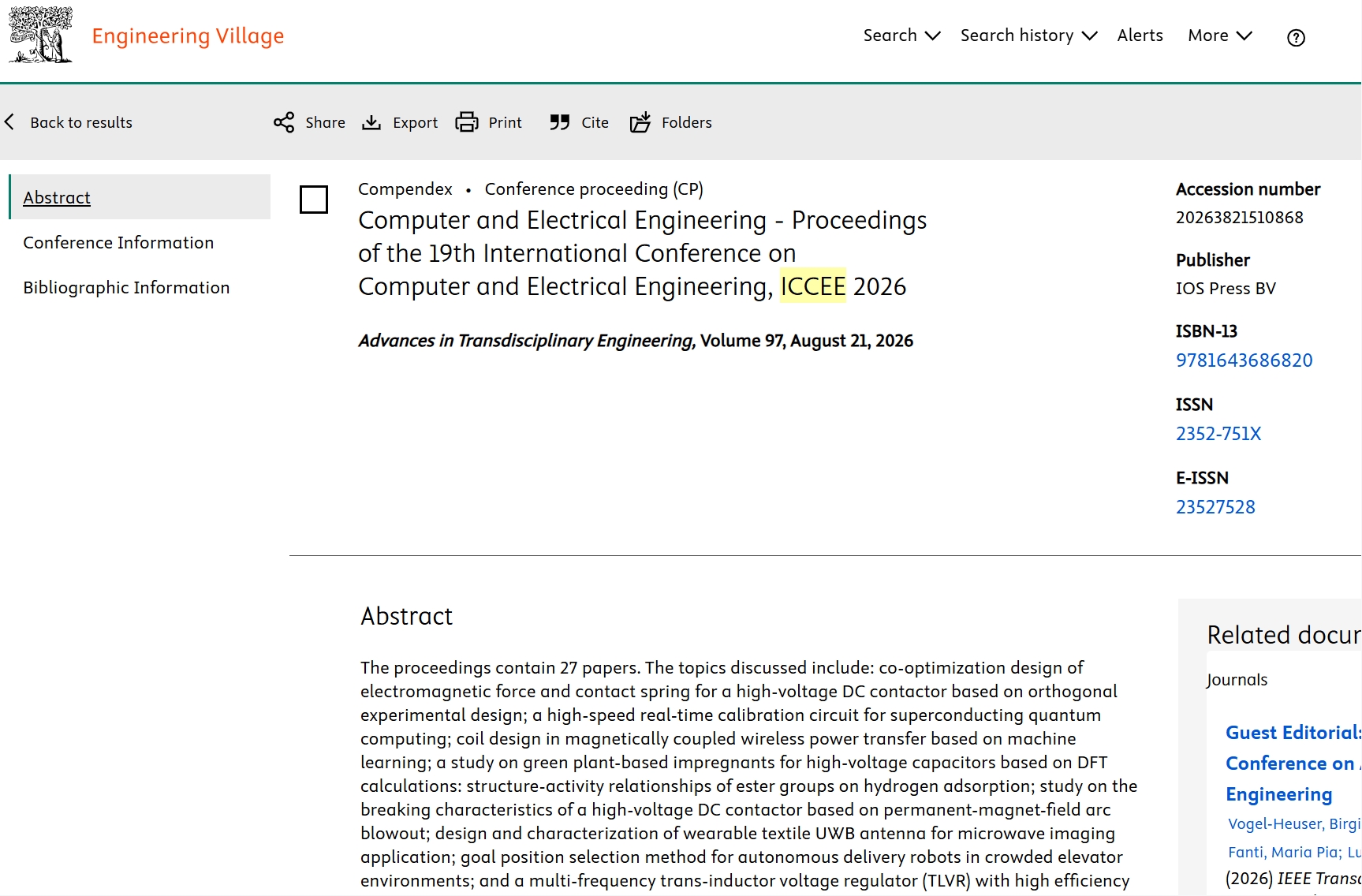Click the Print printer icon
The height and width of the screenshot is (896, 1362).
click(467, 122)
